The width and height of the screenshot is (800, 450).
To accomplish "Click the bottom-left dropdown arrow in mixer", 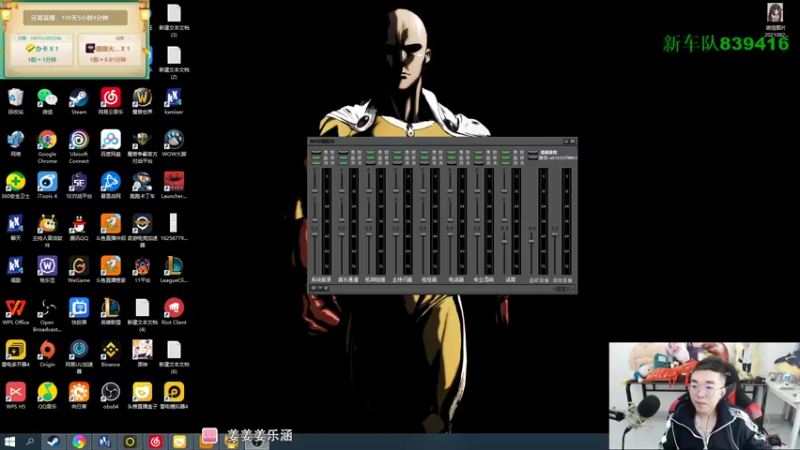I will click(320, 288).
